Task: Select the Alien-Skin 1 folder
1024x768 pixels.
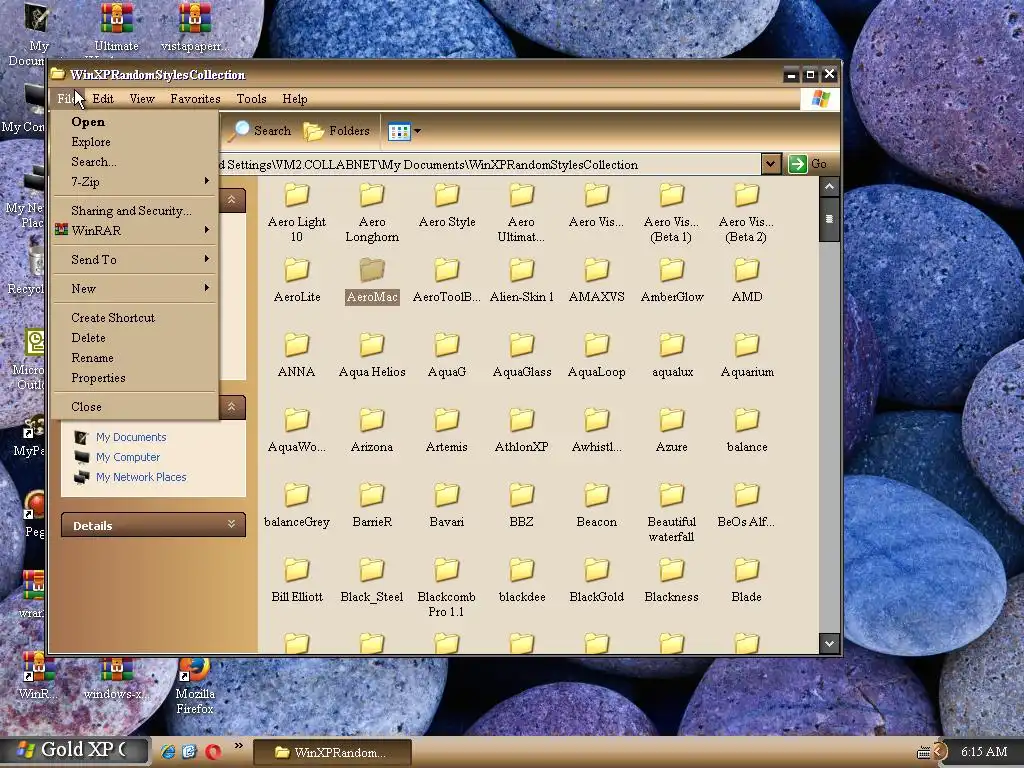Action: (x=521, y=281)
